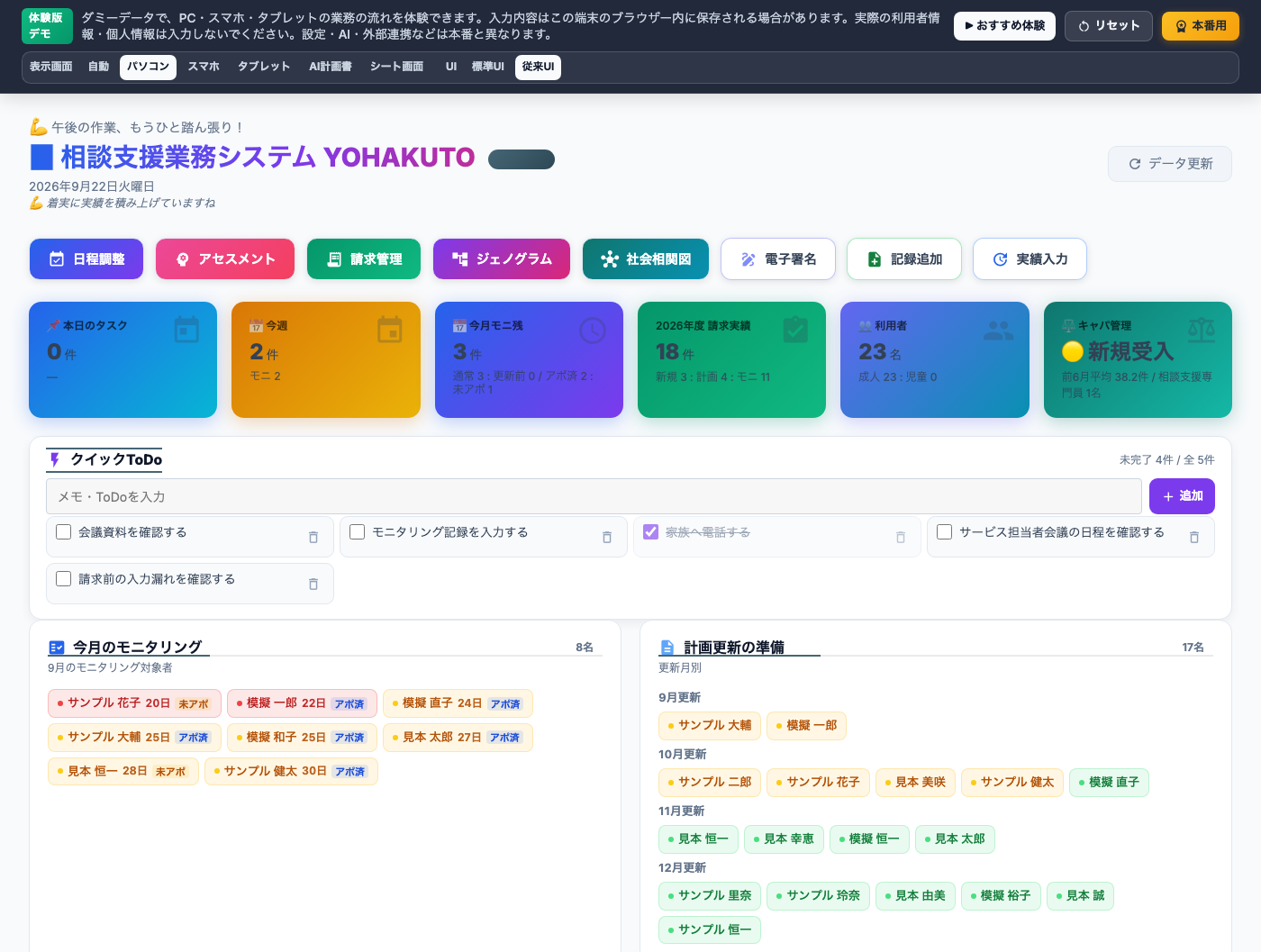The height and width of the screenshot is (952, 1261).
Task: Open 本番用 button
Action: (1201, 26)
